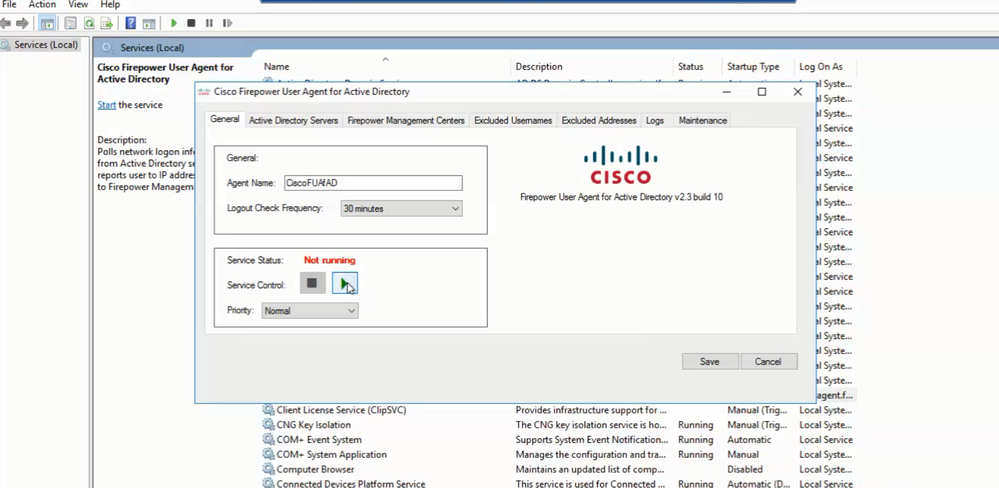Open the View menu
Screen dimensions: 999x488
(x=78, y=4)
